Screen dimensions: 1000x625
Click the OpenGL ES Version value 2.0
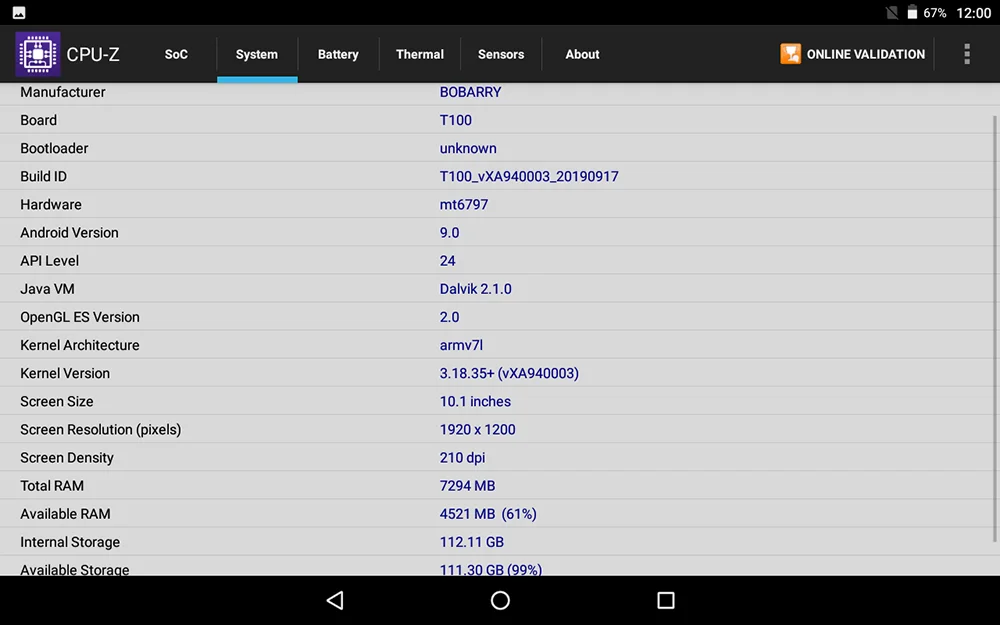click(x=449, y=317)
